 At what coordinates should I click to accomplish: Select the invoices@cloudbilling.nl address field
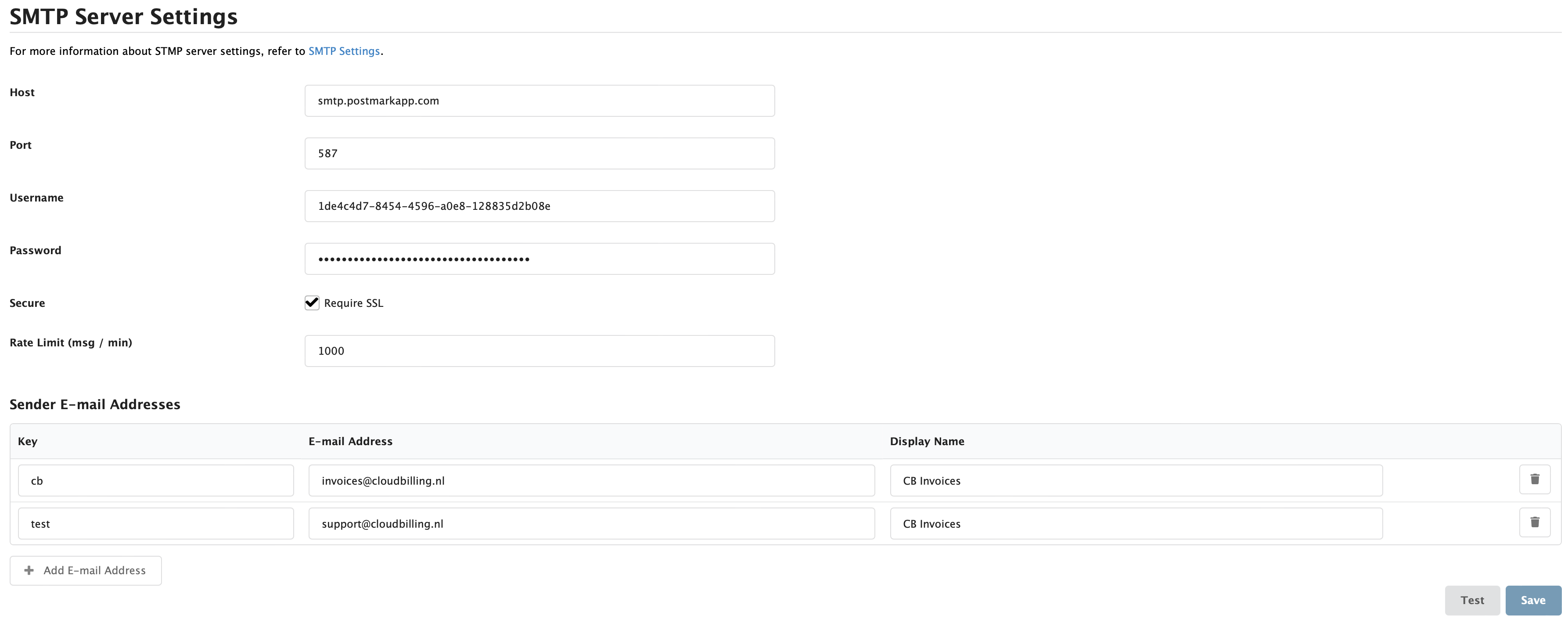point(591,480)
